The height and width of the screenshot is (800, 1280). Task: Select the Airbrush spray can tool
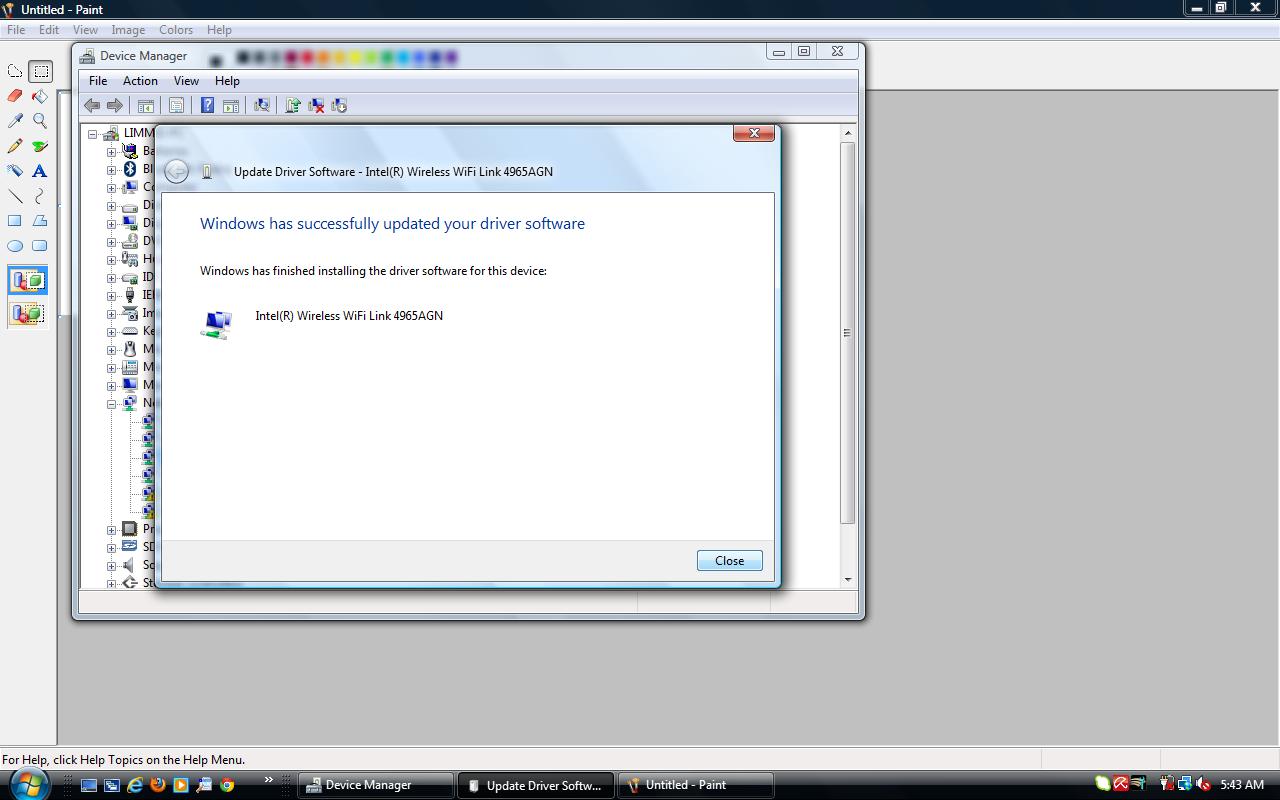(x=15, y=171)
